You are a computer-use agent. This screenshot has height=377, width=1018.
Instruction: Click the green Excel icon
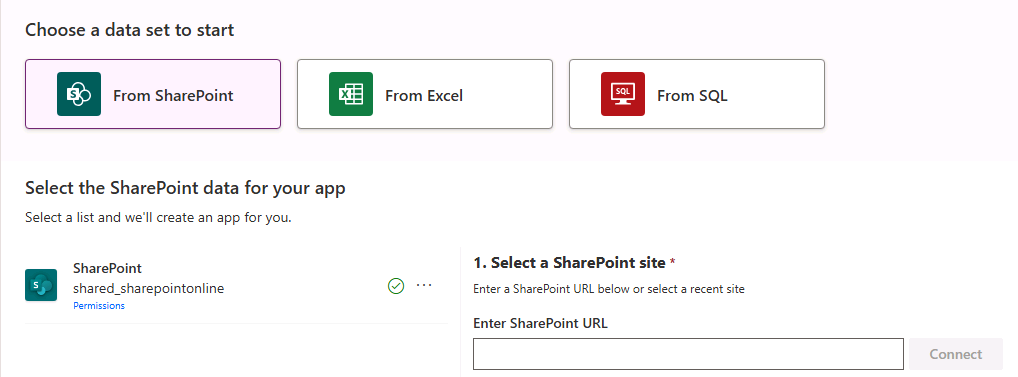coord(351,94)
